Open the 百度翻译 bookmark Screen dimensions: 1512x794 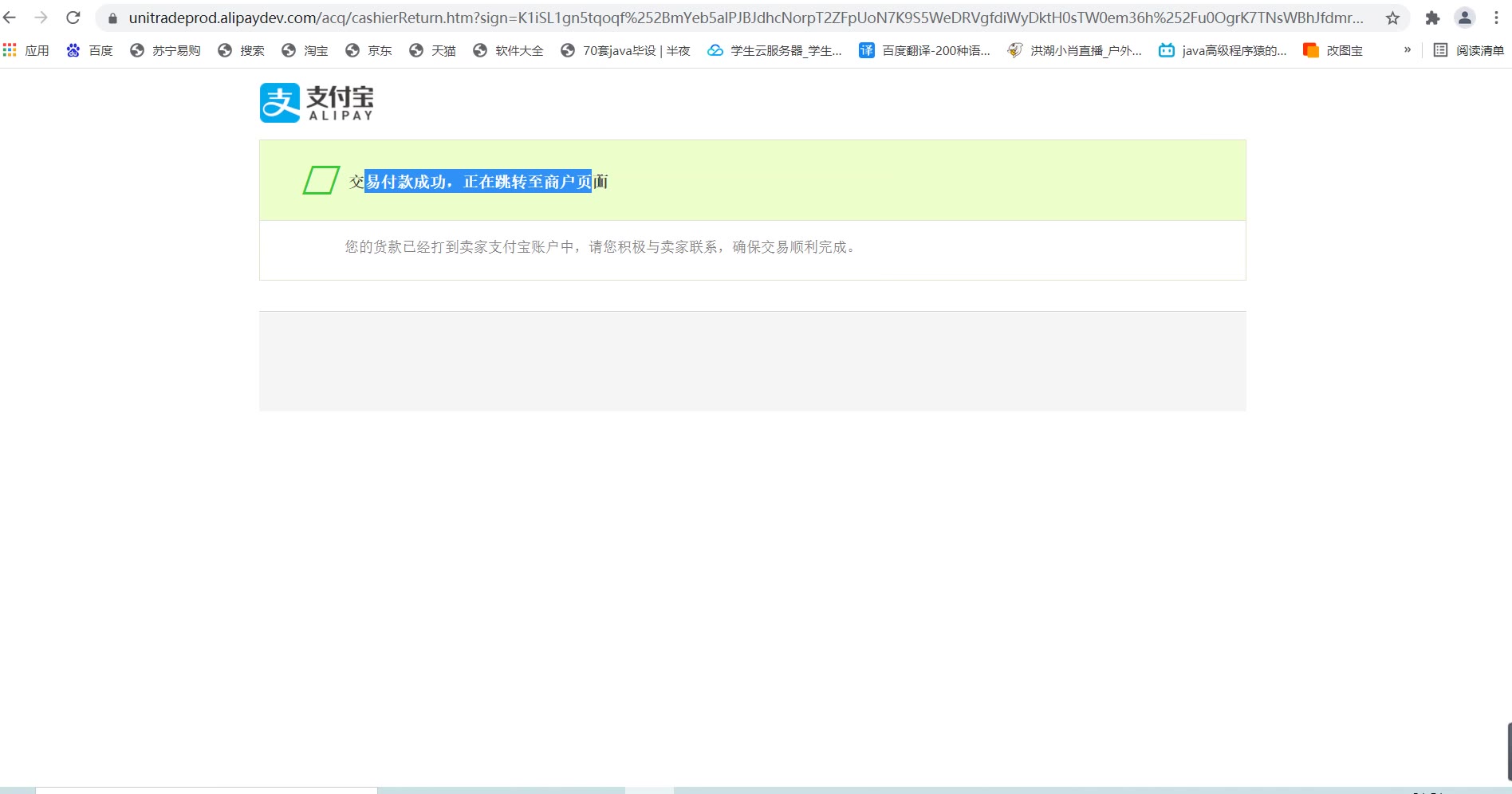point(924,50)
